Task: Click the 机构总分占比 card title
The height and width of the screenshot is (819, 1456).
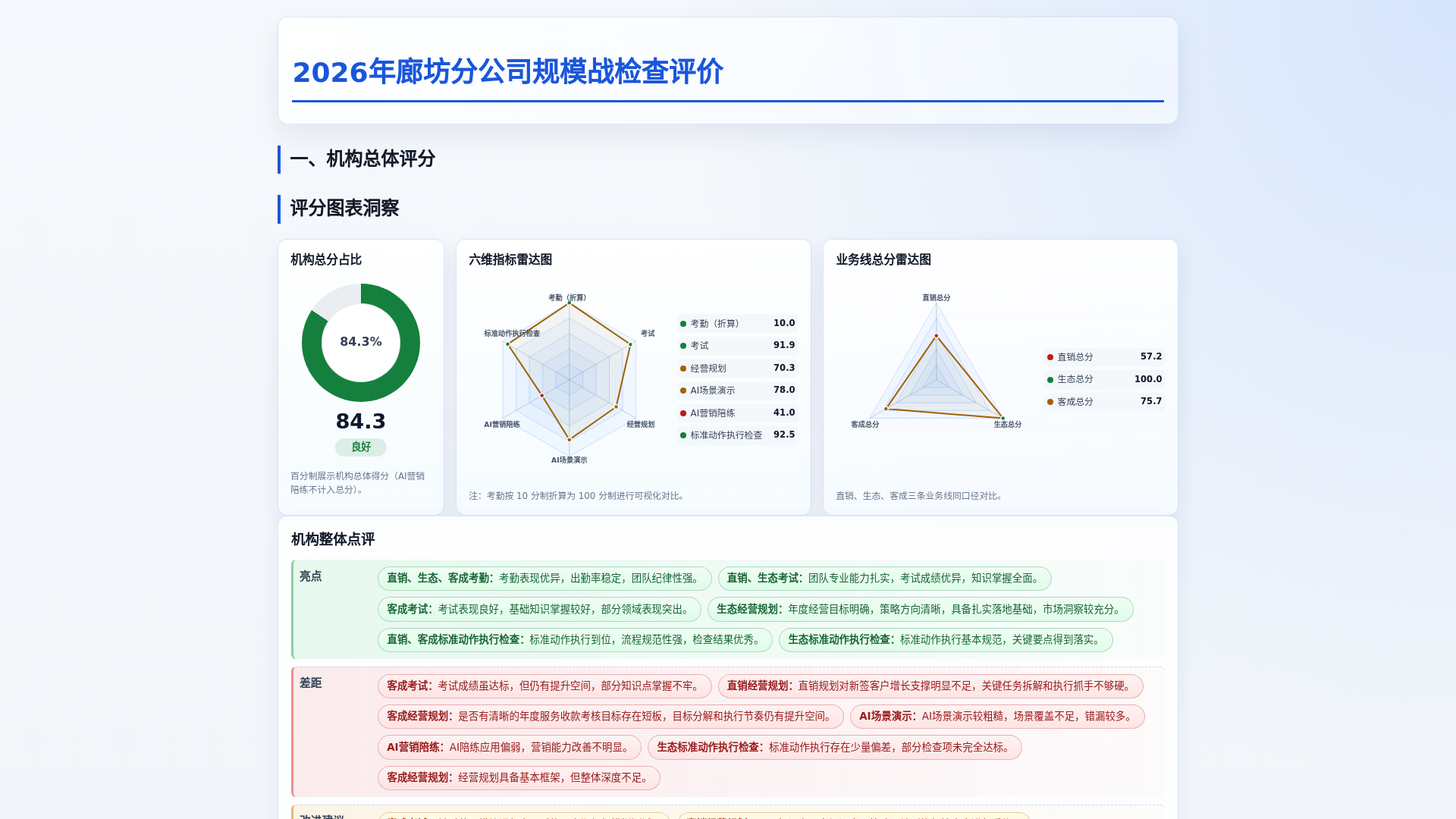Action: click(326, 259)
